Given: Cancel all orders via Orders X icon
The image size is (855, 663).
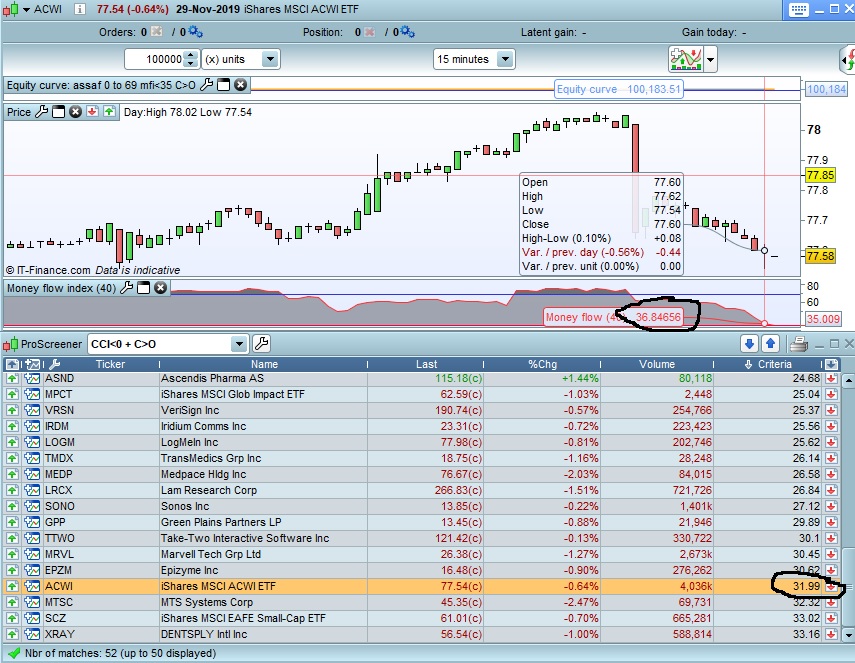Looking at the screenshot, I should [156, 32].
